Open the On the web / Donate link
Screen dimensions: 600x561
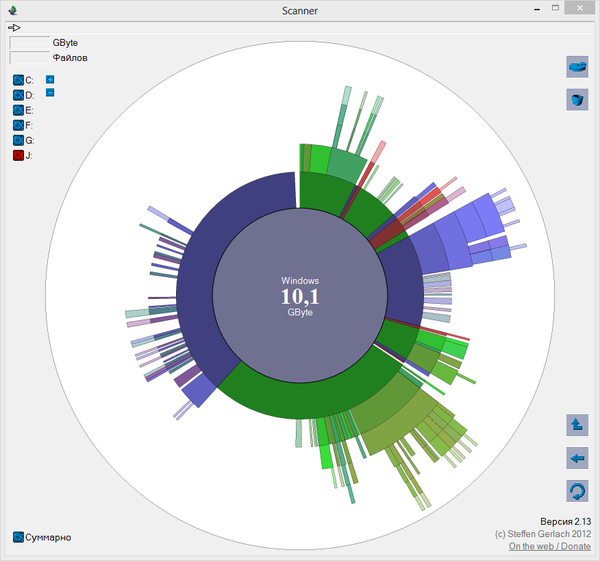pos(549,546)
